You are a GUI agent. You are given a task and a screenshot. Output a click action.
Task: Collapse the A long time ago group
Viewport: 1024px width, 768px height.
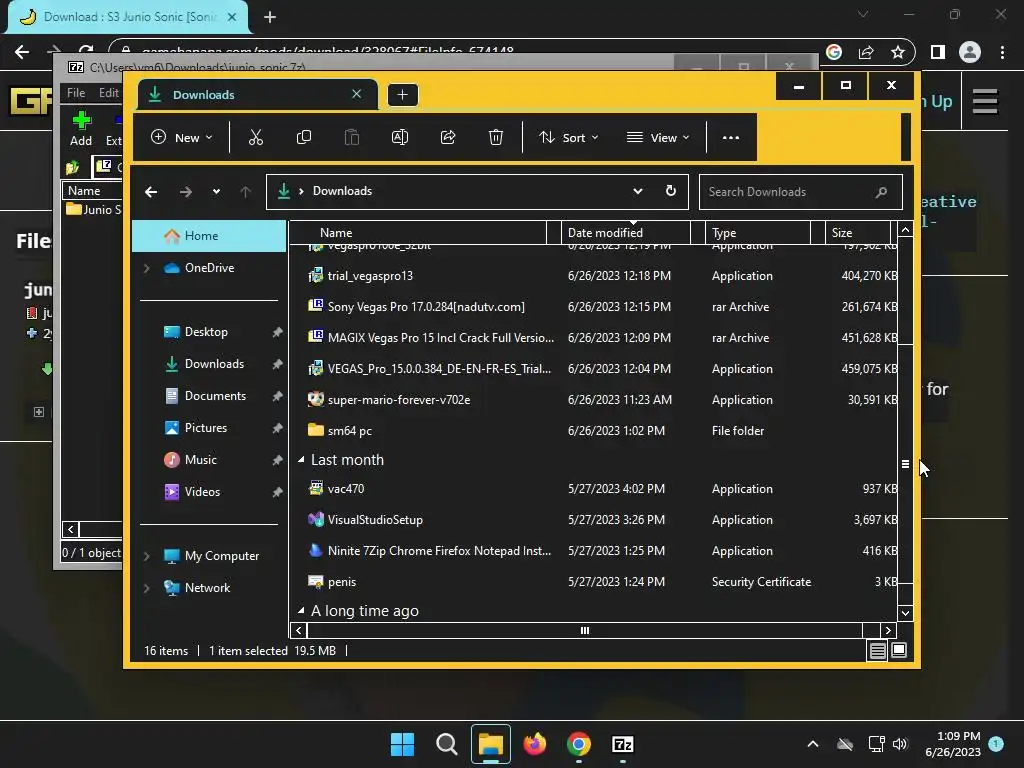pos(301,611)
